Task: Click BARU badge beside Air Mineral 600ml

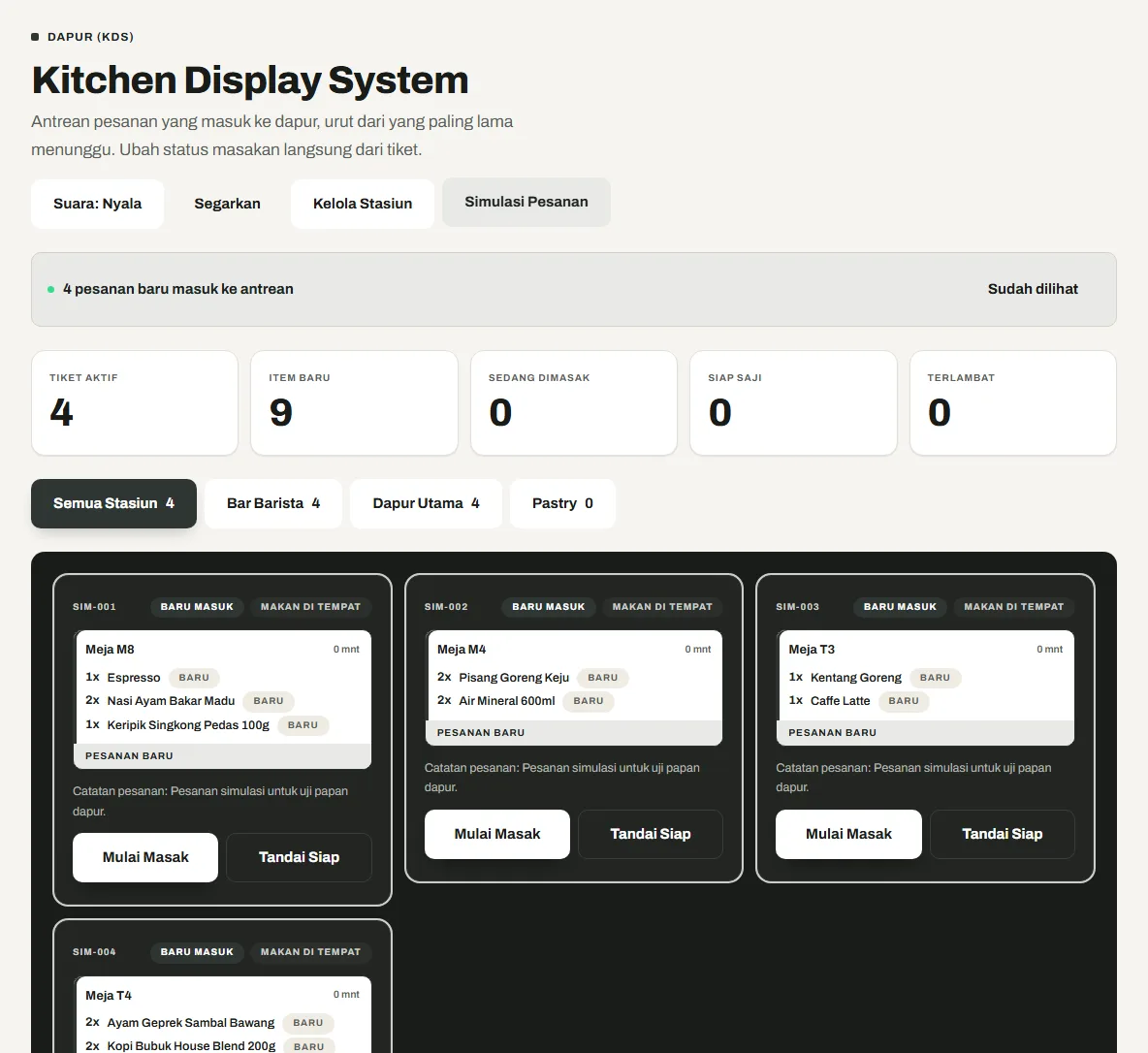Action: pyautogui.click(x=589, y=701)
